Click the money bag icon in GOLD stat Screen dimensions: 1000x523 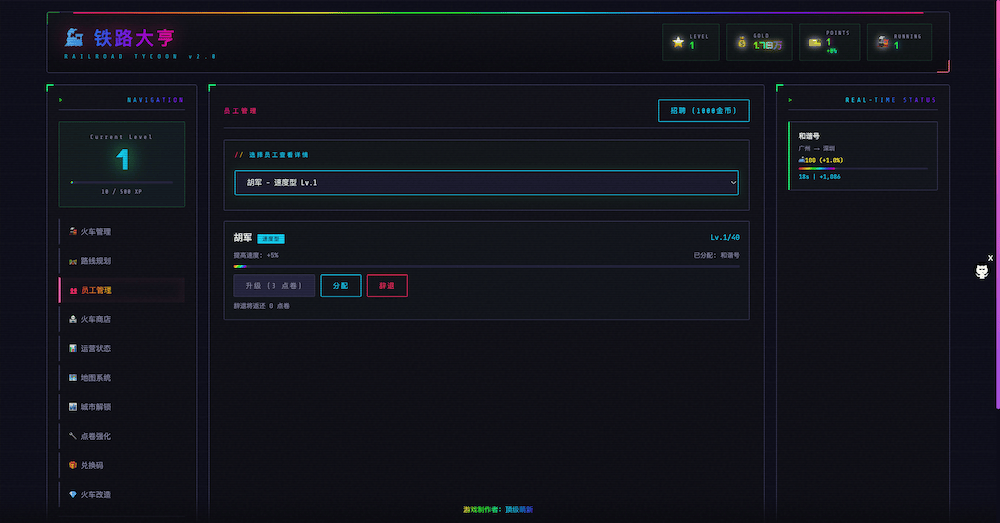click(x=741, y=42)
